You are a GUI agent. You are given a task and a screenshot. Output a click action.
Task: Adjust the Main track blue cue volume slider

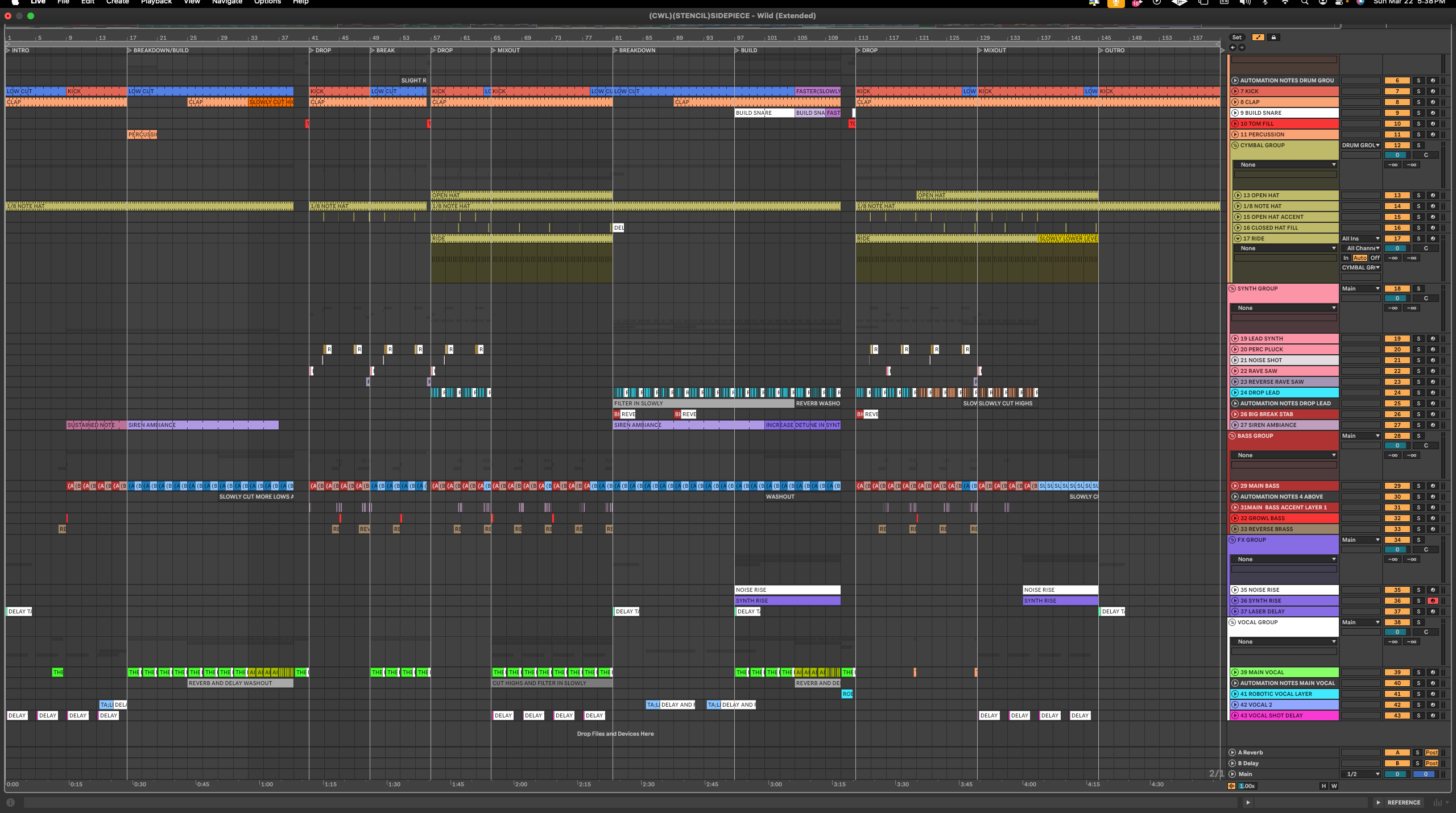click(x=1425, y=774)
